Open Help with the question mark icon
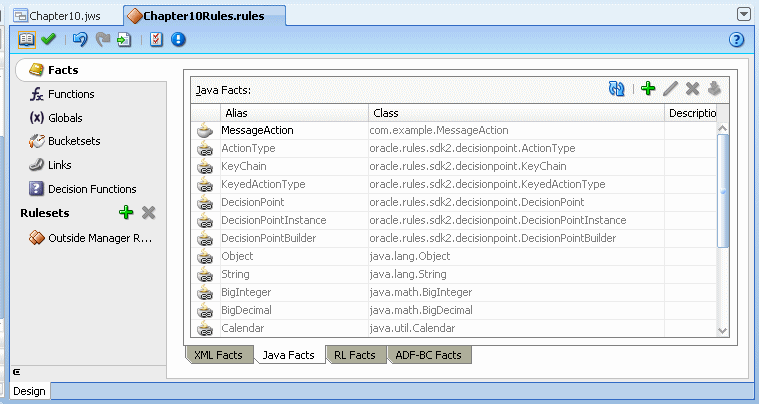 coord(736,40)
